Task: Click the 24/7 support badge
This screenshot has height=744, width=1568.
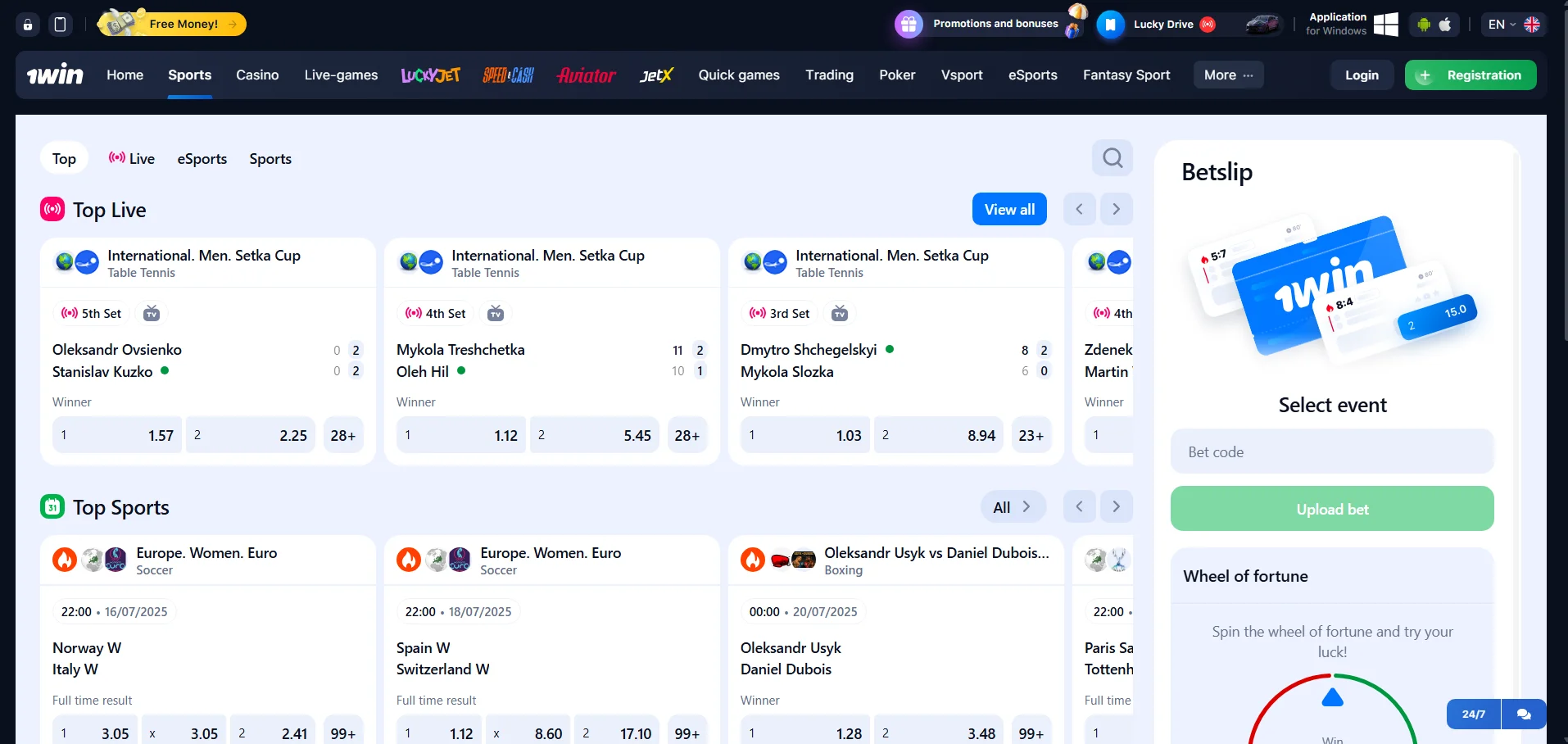Action: 1474,714
